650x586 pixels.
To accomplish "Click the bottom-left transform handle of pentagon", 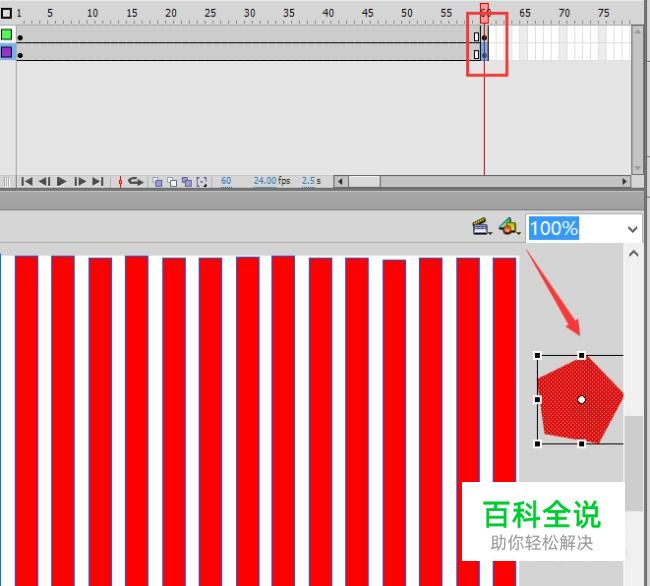I will click(x=538, y=444).
